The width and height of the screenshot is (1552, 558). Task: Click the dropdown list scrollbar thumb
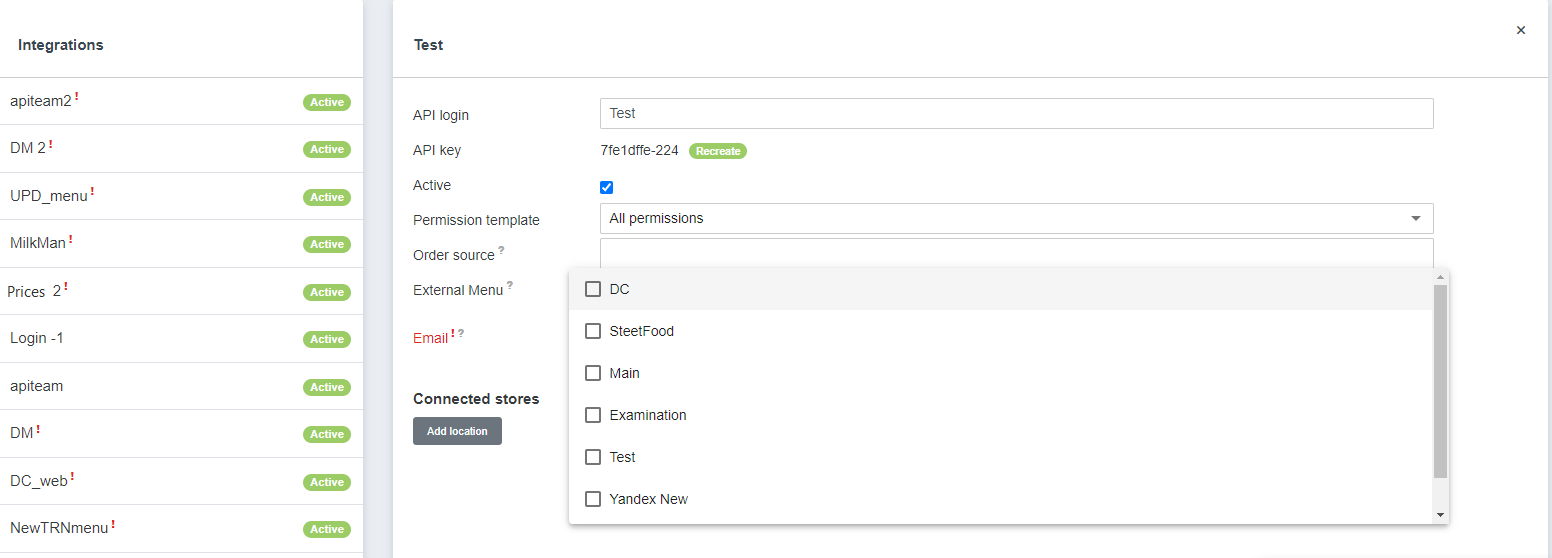pos(1440,380)
